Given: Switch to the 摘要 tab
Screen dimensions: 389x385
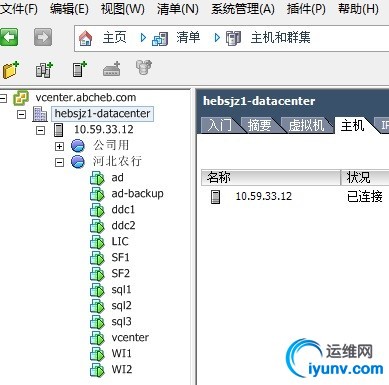Looking at the screenshot, I should [259, 126].
